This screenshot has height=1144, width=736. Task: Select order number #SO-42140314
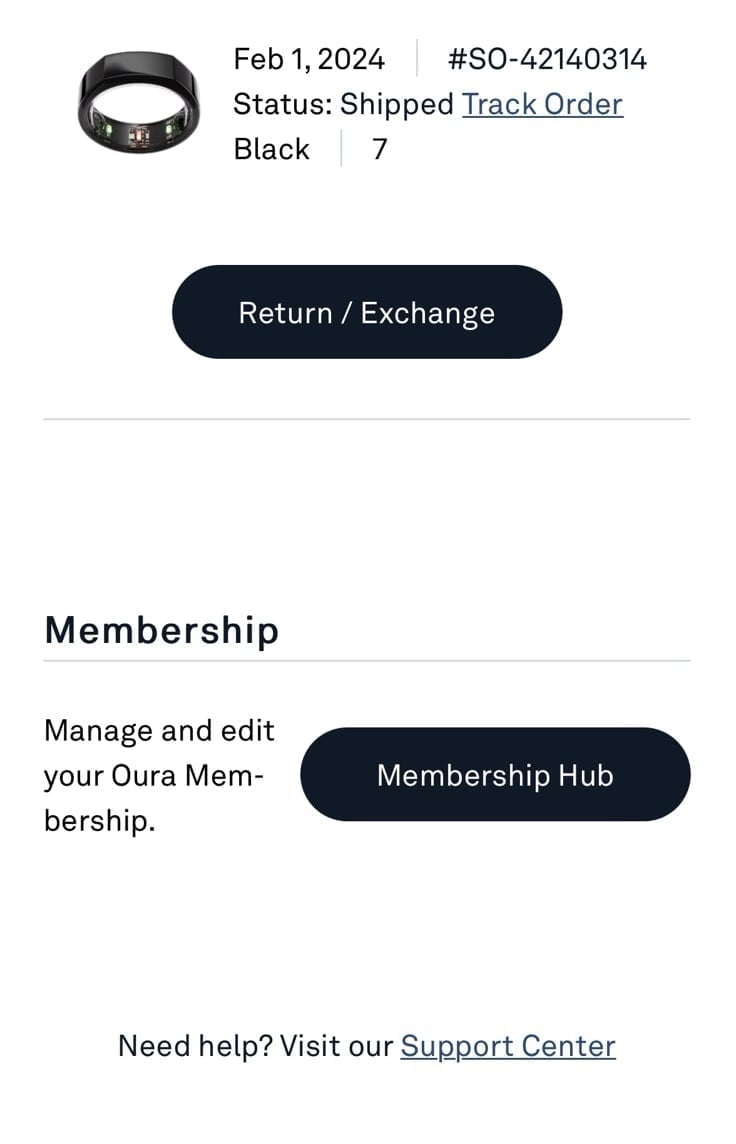(x=547, y=59)
